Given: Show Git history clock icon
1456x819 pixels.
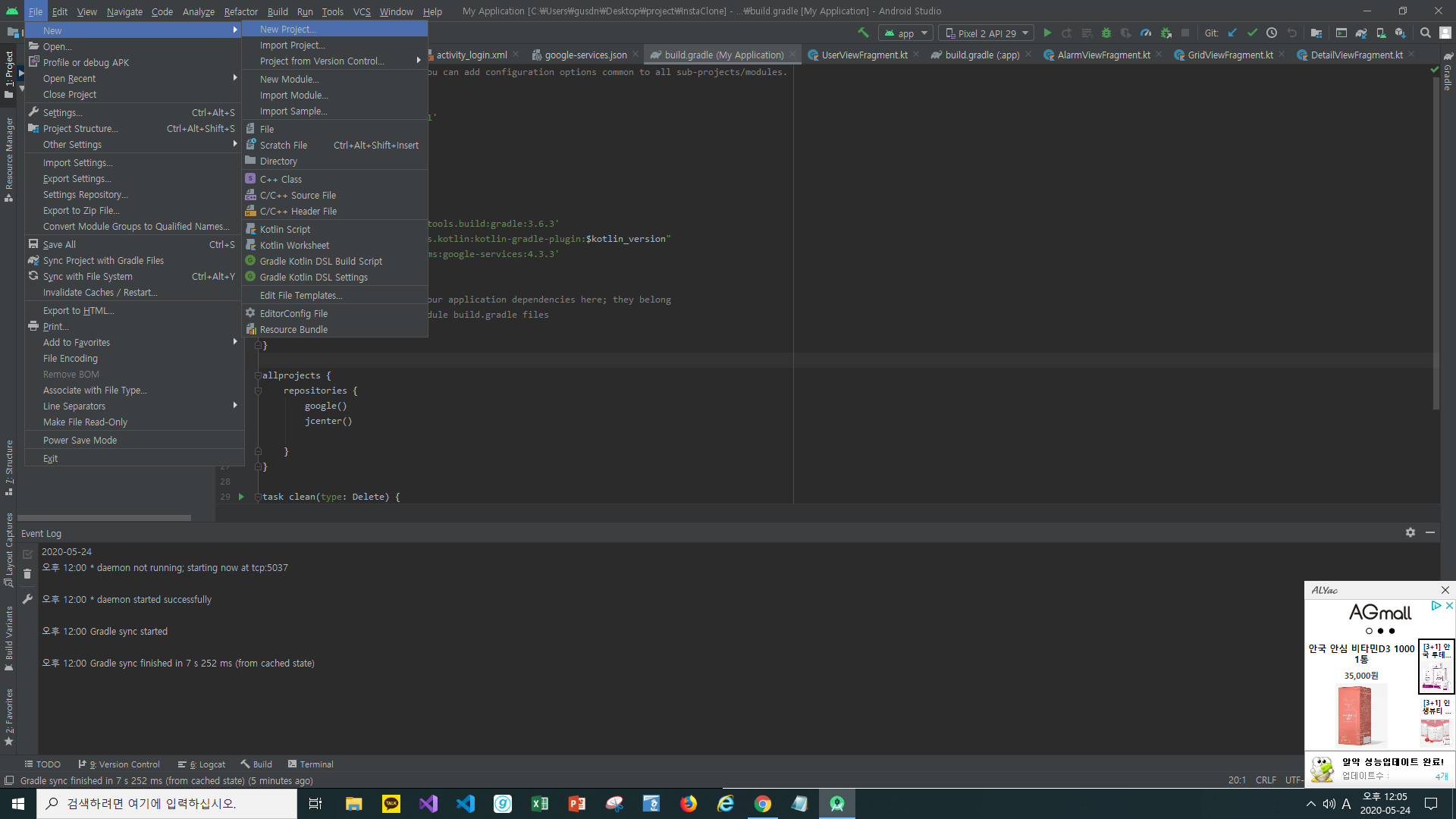Looking at the screenshot, I should 1272,33.
